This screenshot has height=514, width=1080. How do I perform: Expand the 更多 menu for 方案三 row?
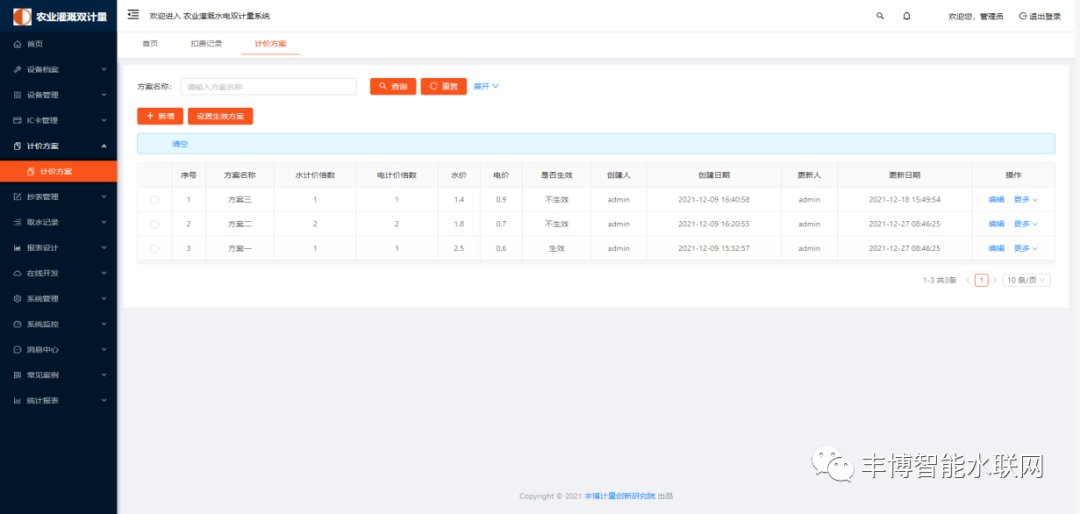pos(1026,200)
